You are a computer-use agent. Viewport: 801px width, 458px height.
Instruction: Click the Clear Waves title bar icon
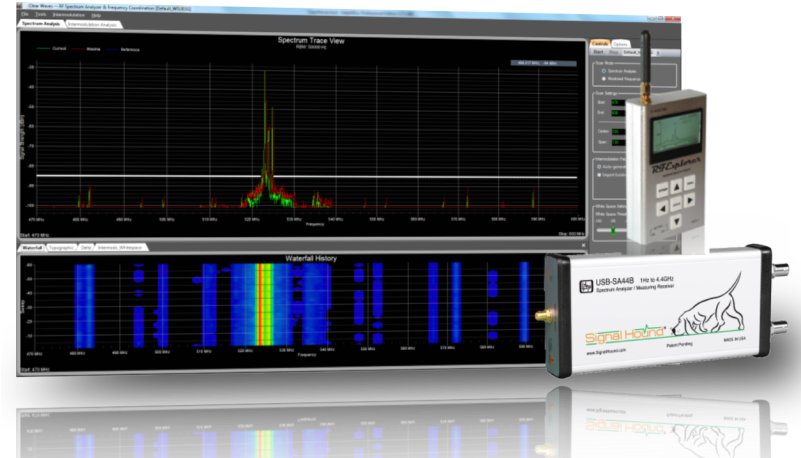(x=20, y=6)
